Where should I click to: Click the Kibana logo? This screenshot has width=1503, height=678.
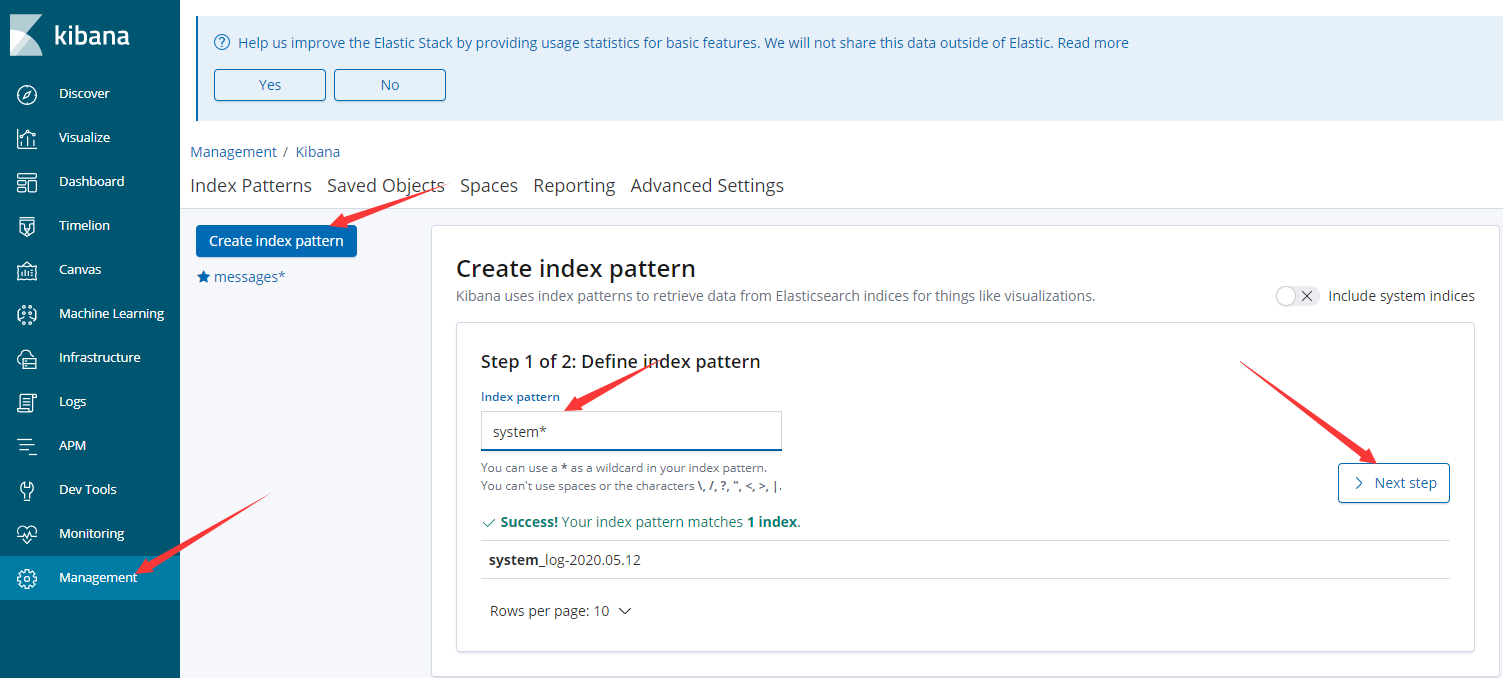tap(70, 36)
